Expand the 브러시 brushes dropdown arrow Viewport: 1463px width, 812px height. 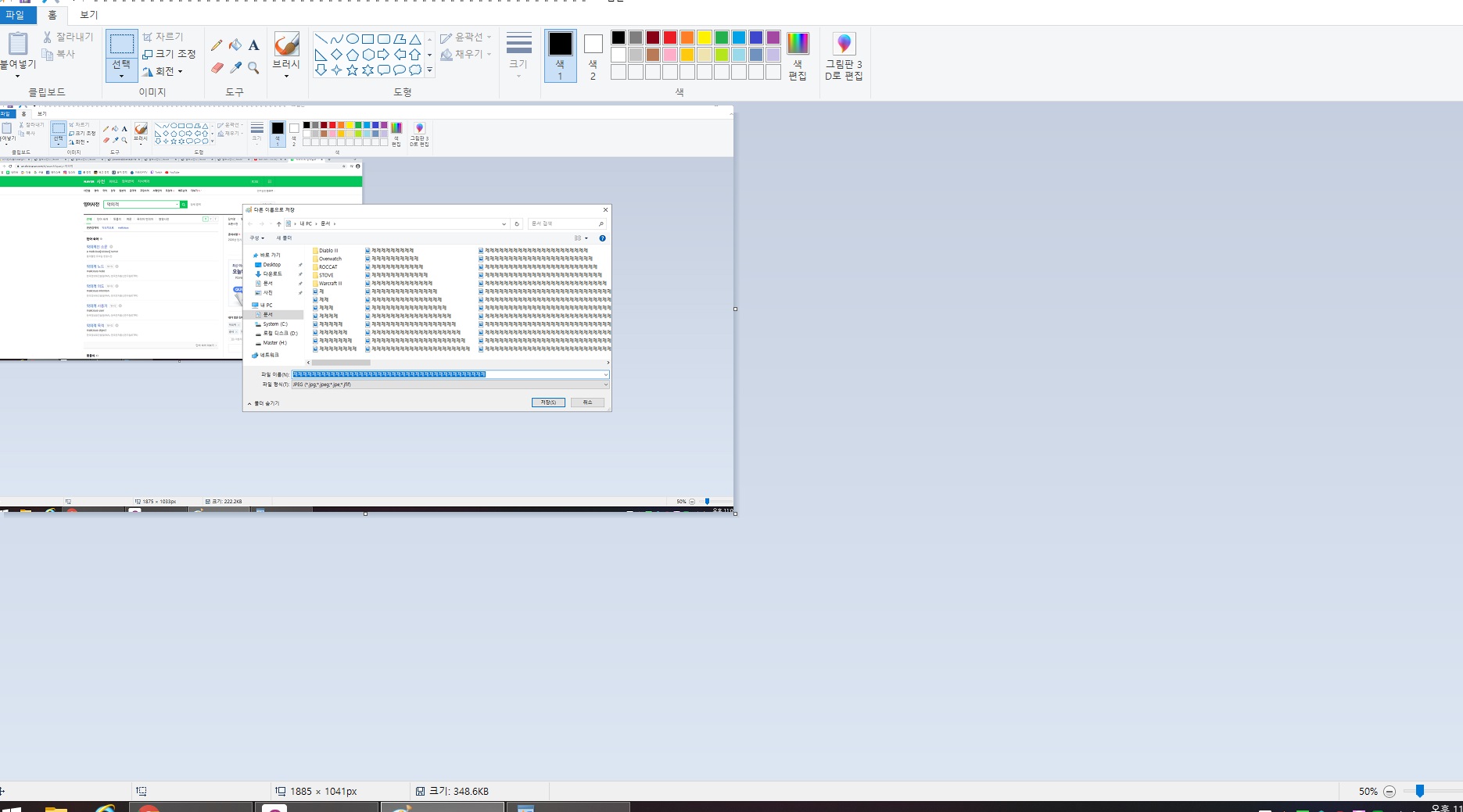click(x=286, y=77)
